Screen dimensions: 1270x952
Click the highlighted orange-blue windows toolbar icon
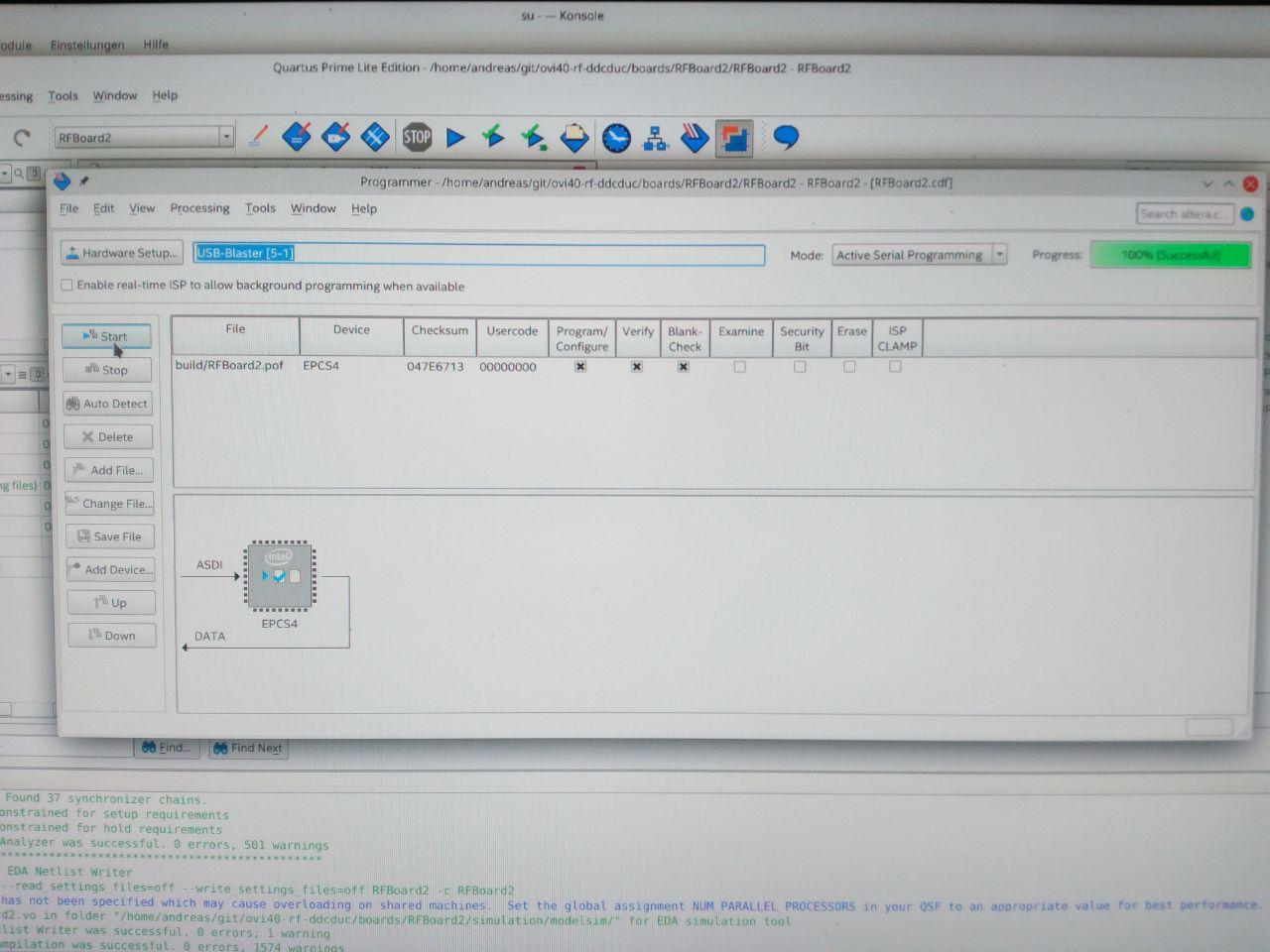point(734,138)
